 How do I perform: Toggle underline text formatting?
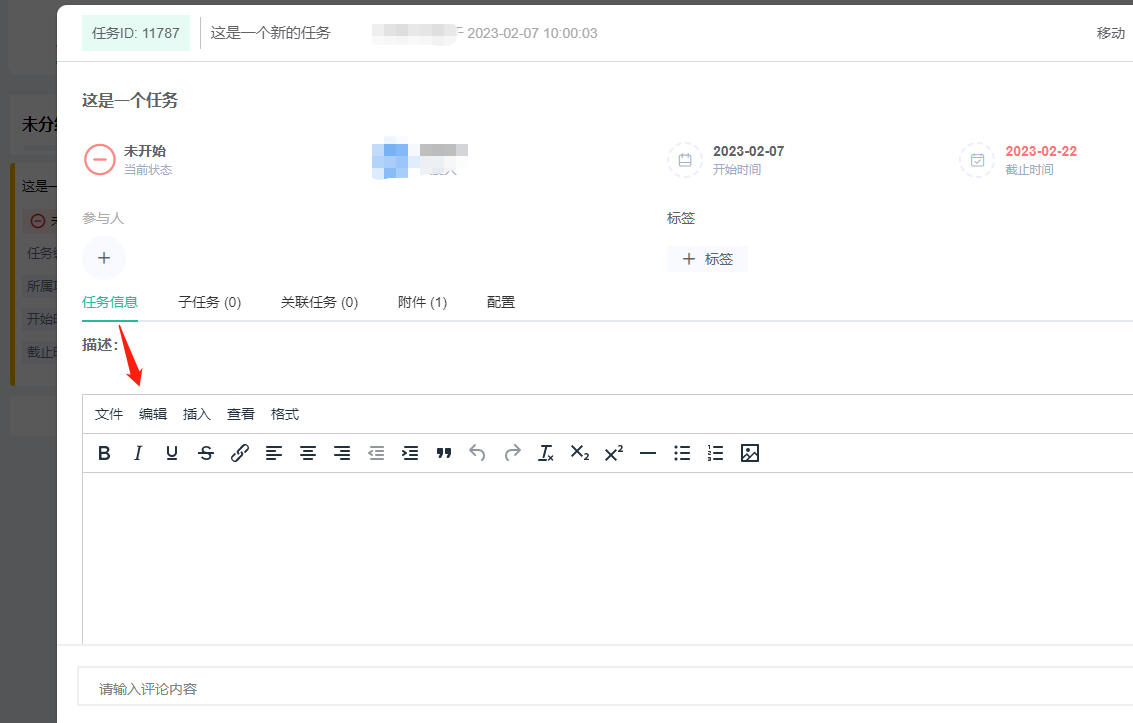pyautogui.click(x=172, y=453)
